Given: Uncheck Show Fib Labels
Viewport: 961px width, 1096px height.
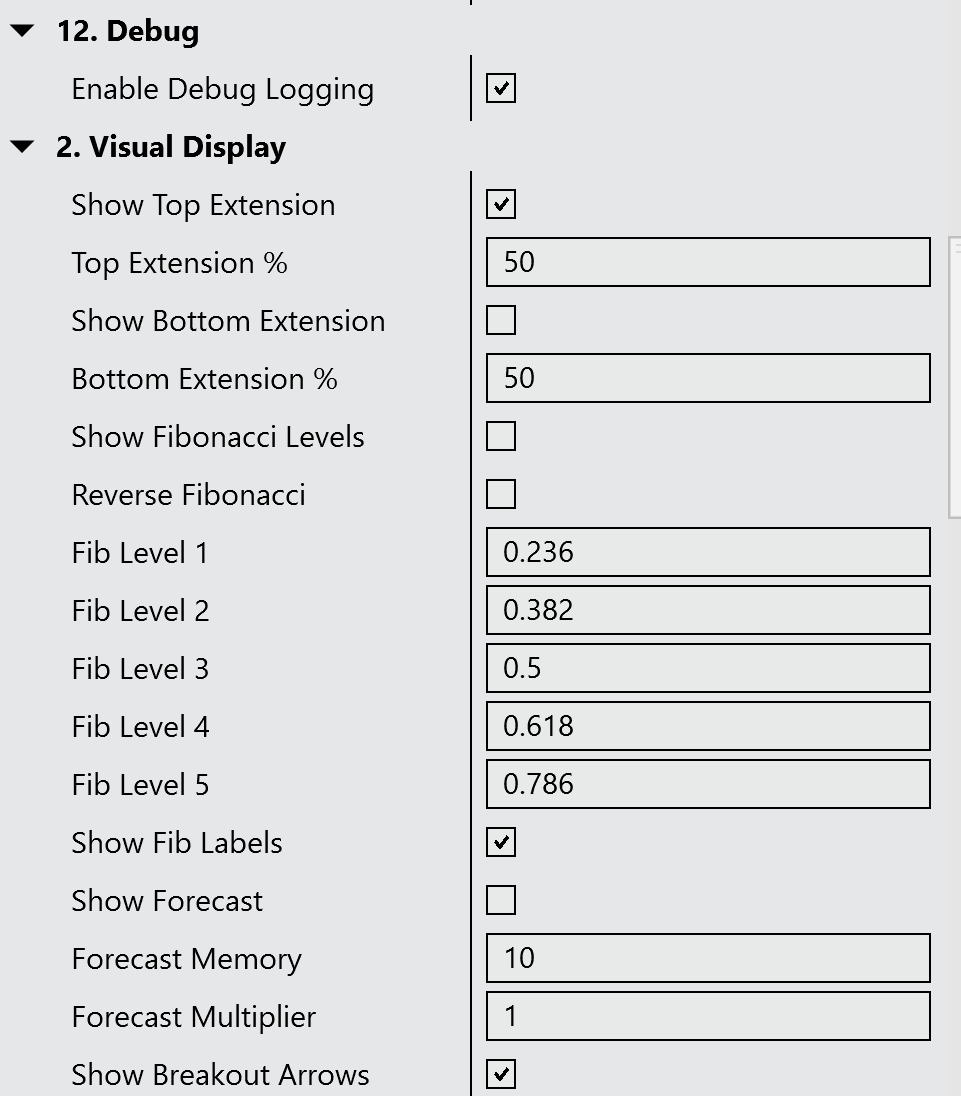Looking at the screenshot, I should [501, 843].
